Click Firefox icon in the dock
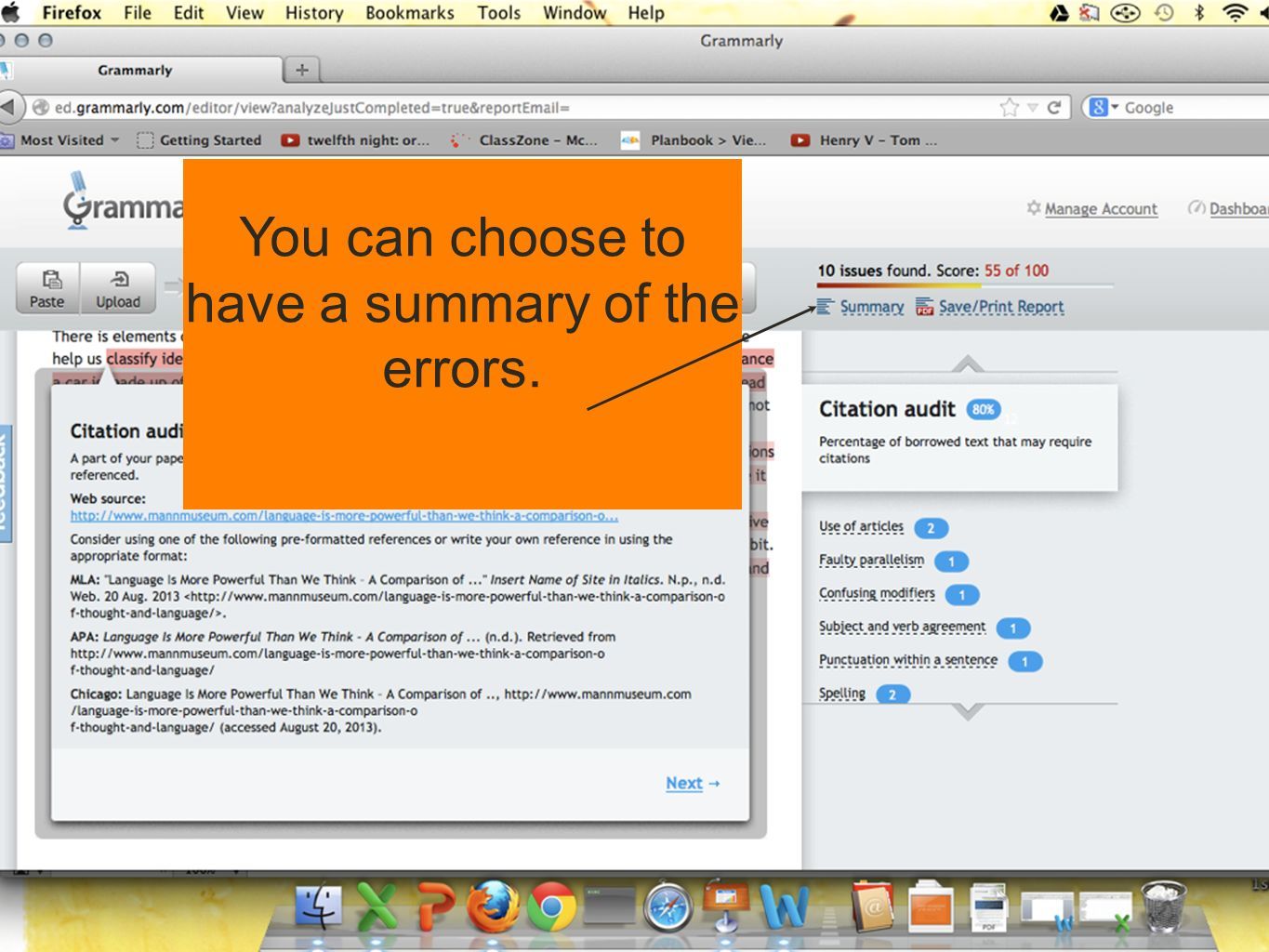Screen dimensions: 1269x952 tap(493, 906)
